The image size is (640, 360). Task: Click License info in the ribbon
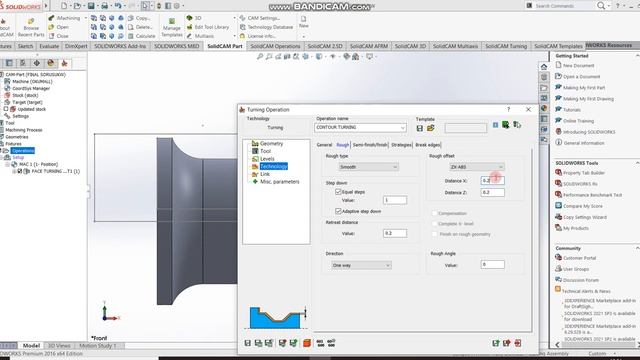[257, 36]
